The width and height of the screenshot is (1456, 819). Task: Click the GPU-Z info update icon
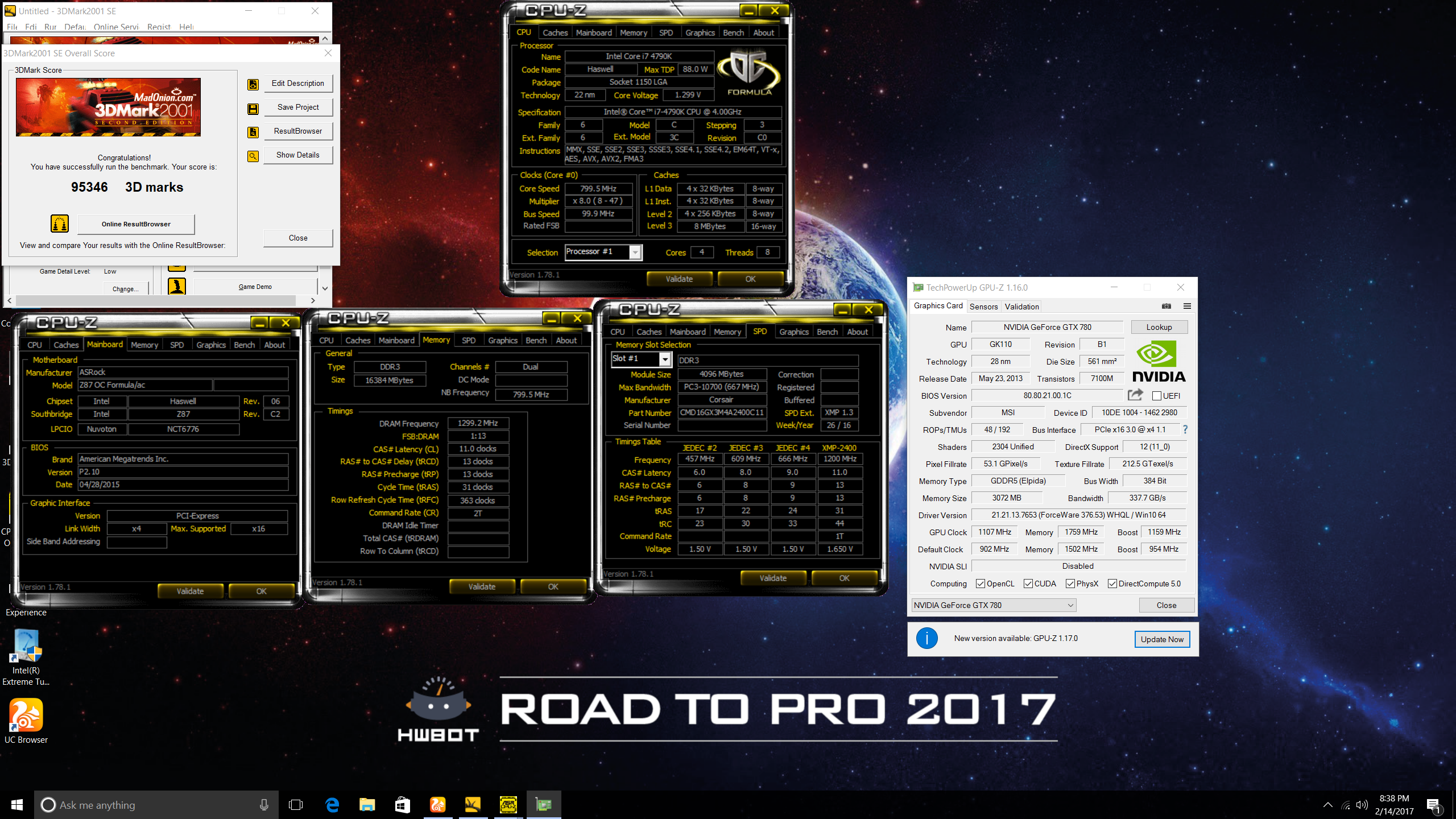click(x=927, y=638)
